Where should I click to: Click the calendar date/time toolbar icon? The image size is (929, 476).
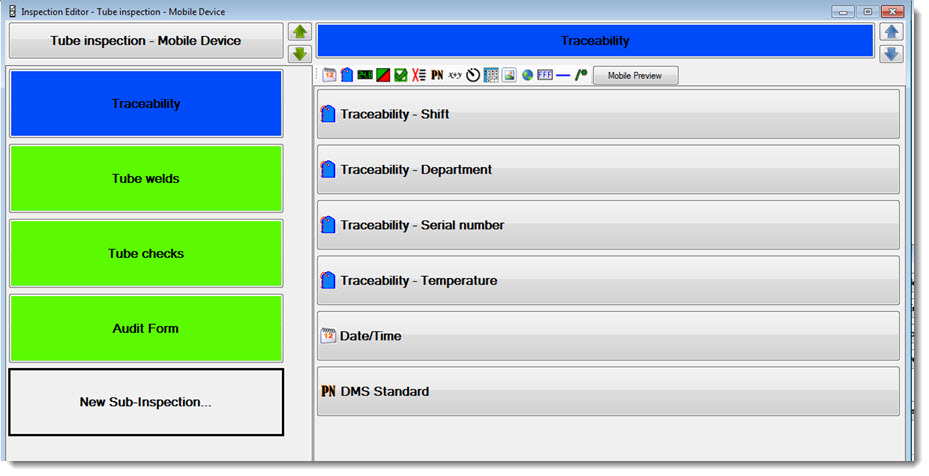(329, 75)
